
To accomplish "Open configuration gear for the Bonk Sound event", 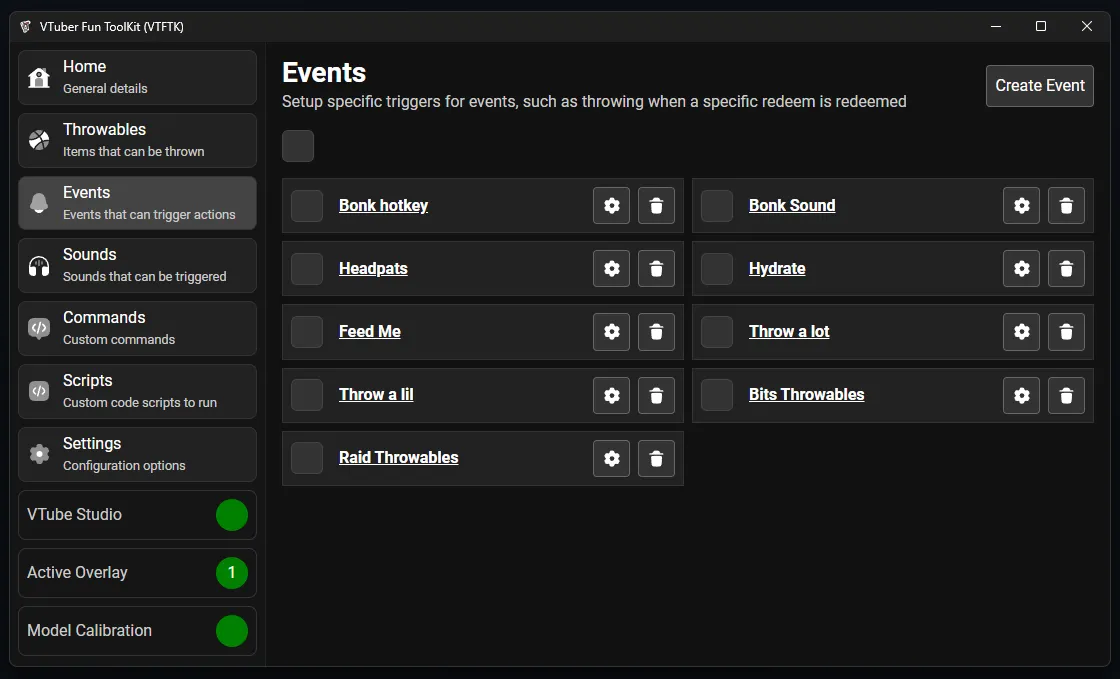I will [1021, 205].
